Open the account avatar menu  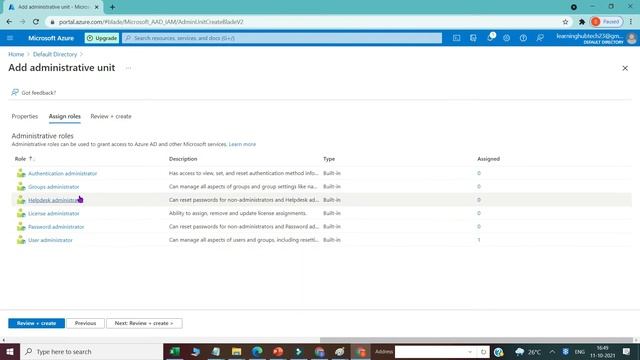tap(631, 38)
